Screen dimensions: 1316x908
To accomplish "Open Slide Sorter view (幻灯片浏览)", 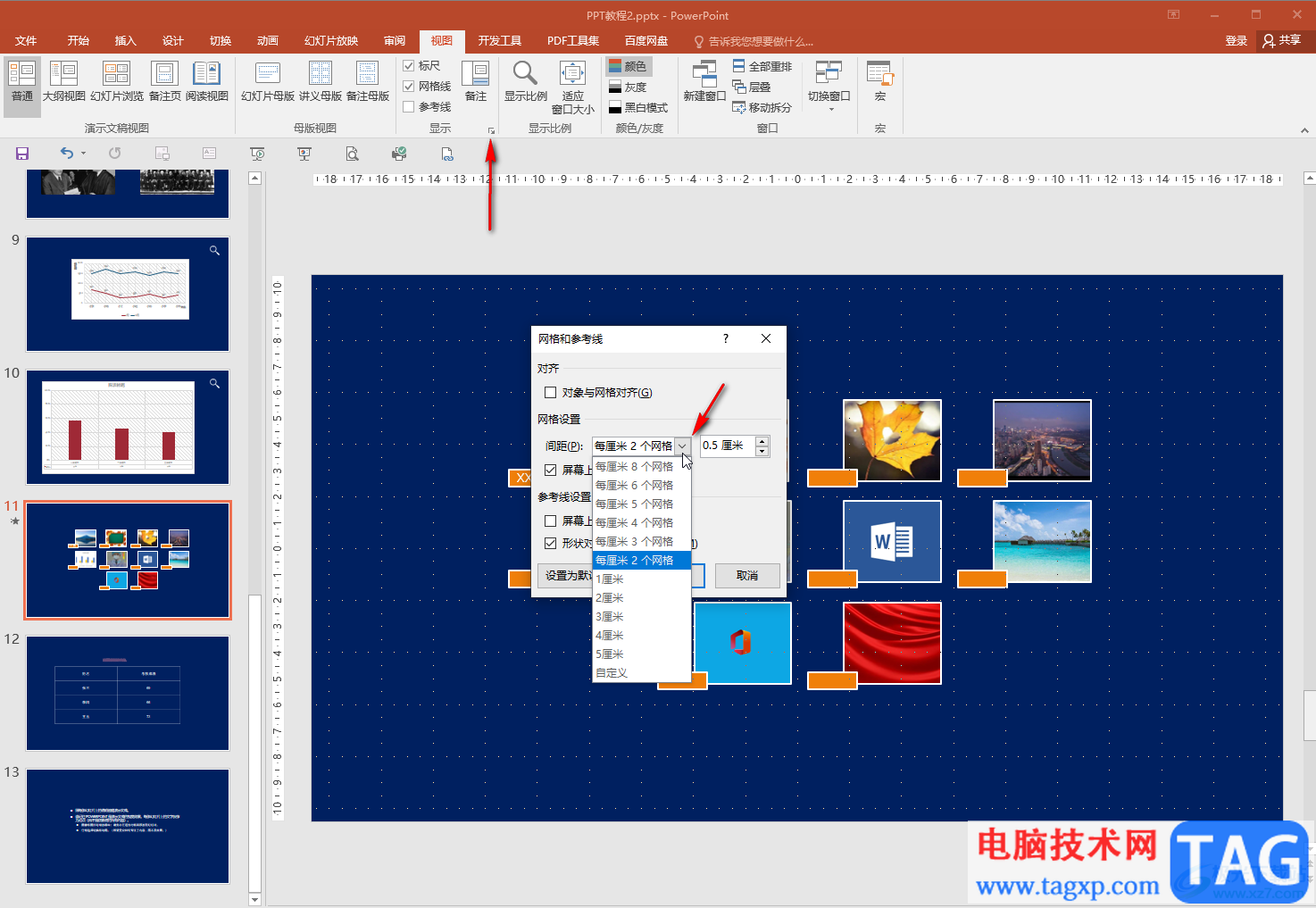I will pyautogui.click(x=117, y=82).
